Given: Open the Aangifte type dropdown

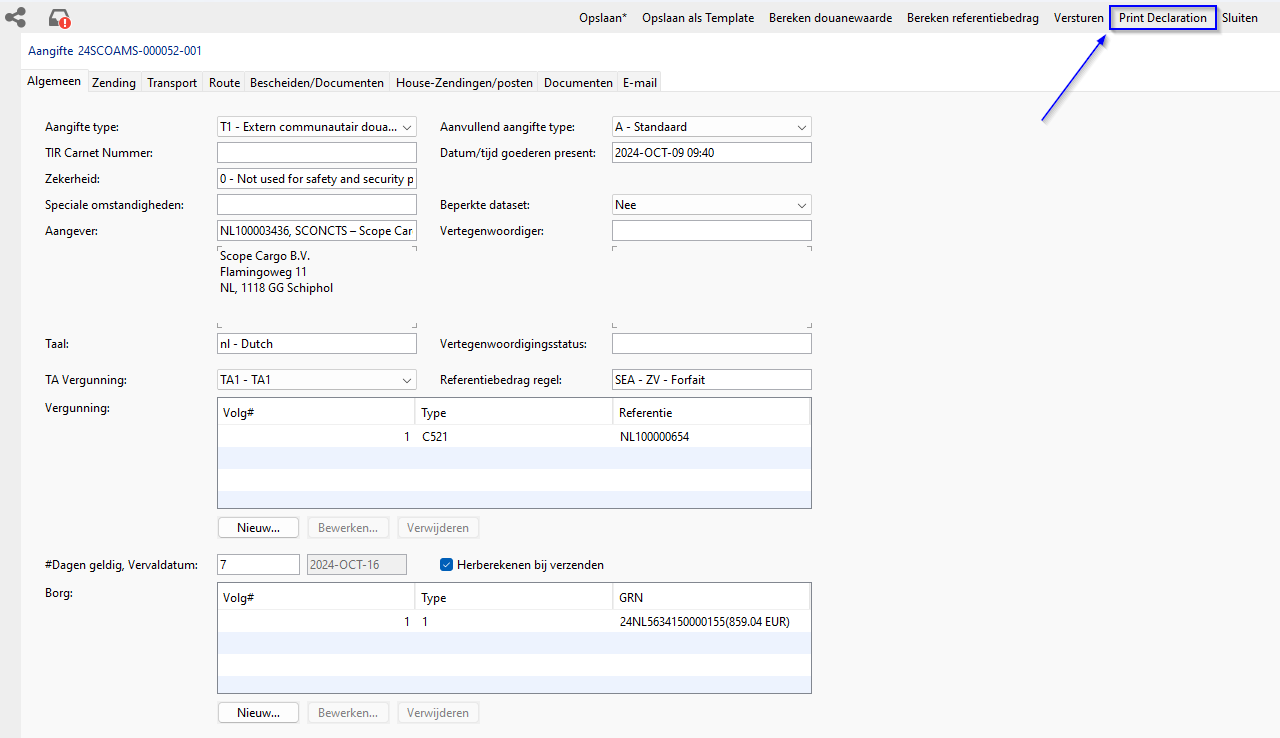Looking at the screenshot, I should click(x=316, y=127).
